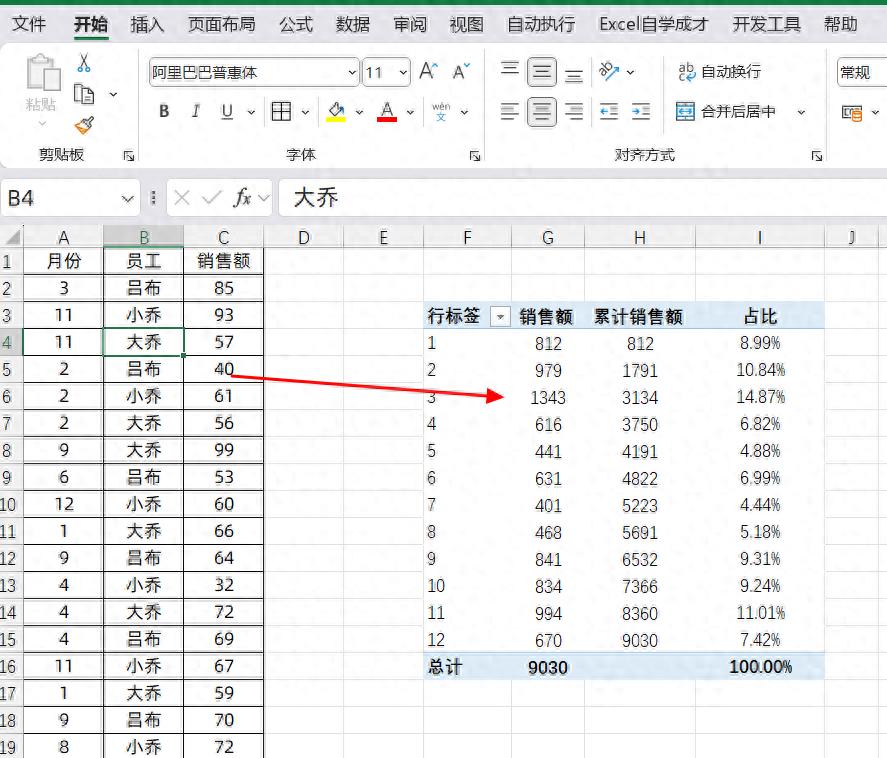Image resolution: width=887 pixels, height=758 pixels.
Task: Open the Excel自学成才 tab
Action: coord(653,24)
